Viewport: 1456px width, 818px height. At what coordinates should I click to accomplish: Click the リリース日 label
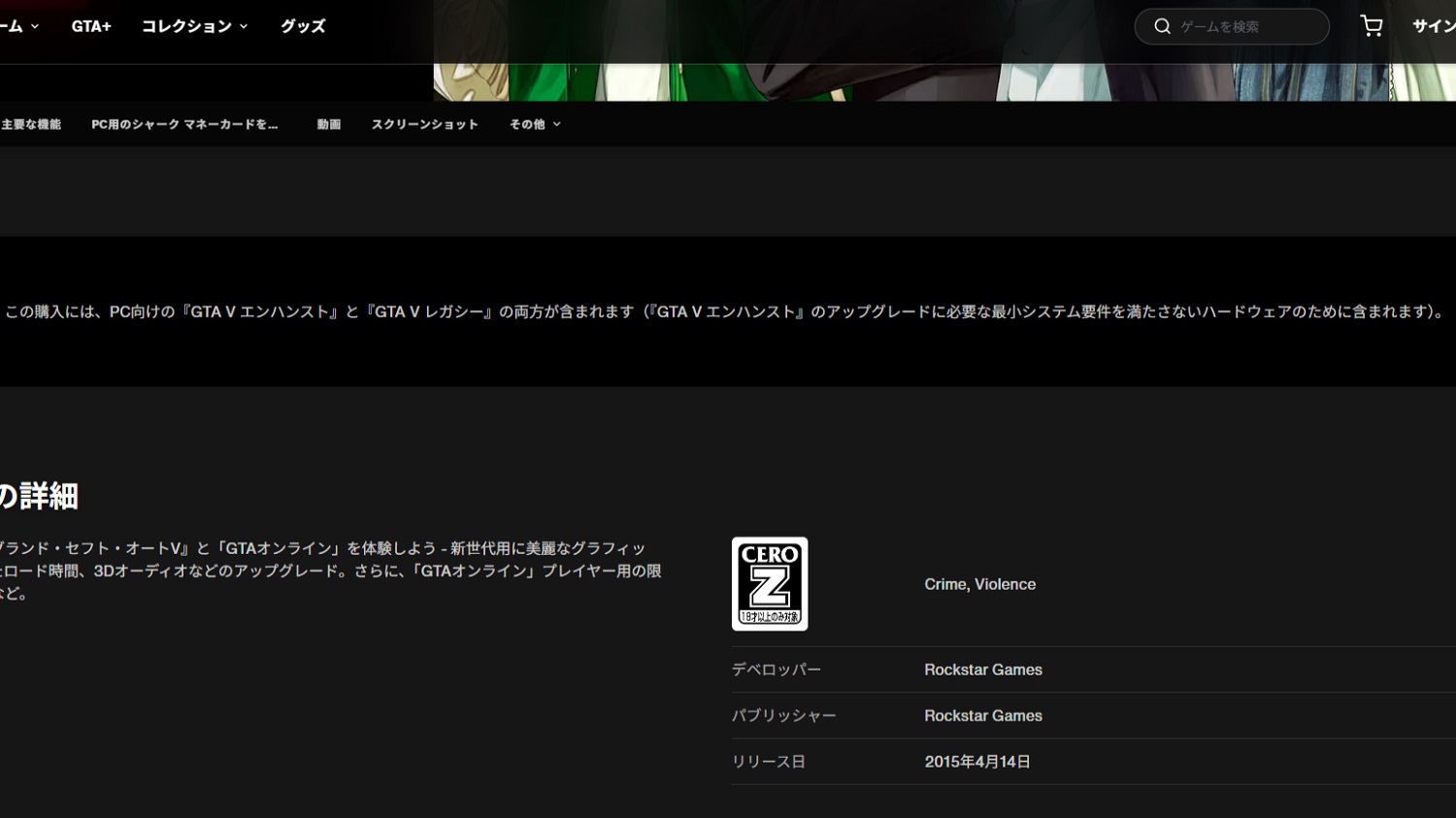[x=769, y=762]
